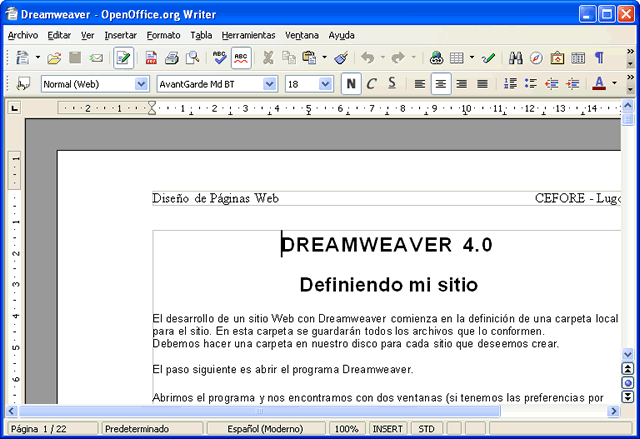Toggle AutoSpellcheck icon

[241, 58]
